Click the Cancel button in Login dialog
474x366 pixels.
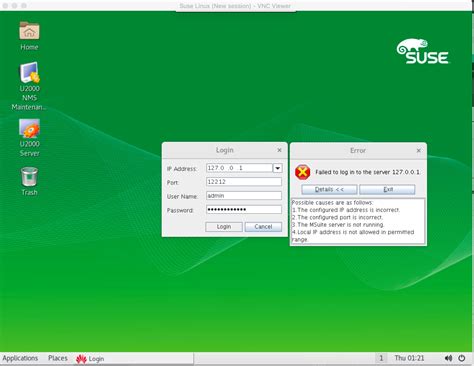pos(263,227)
